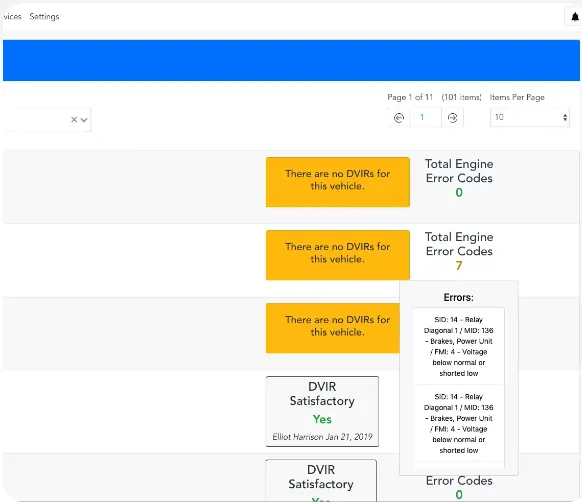Open Items Per Page selector
Screen dimensions: 582x503
pyautogui.click(x=530, y=117)
